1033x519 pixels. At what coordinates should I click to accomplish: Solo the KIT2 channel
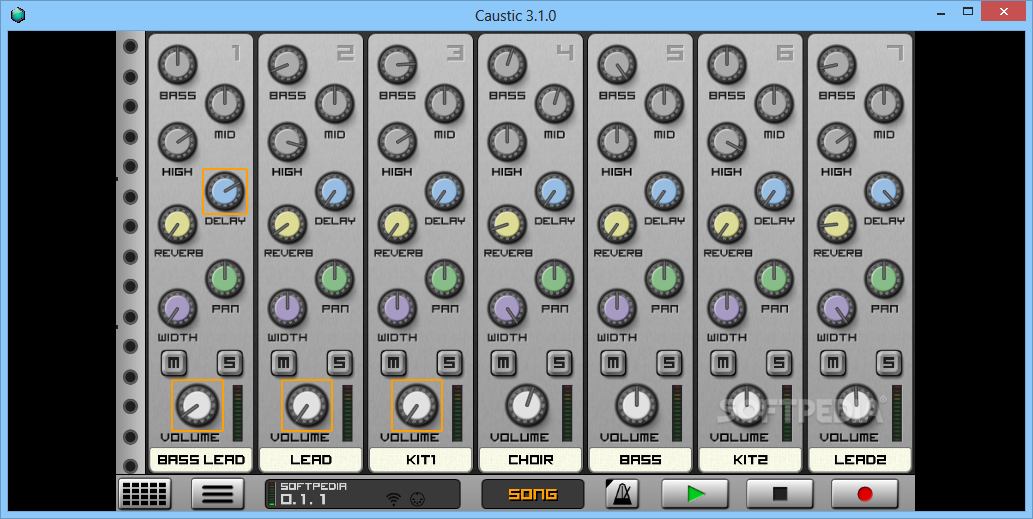point(779,362)
